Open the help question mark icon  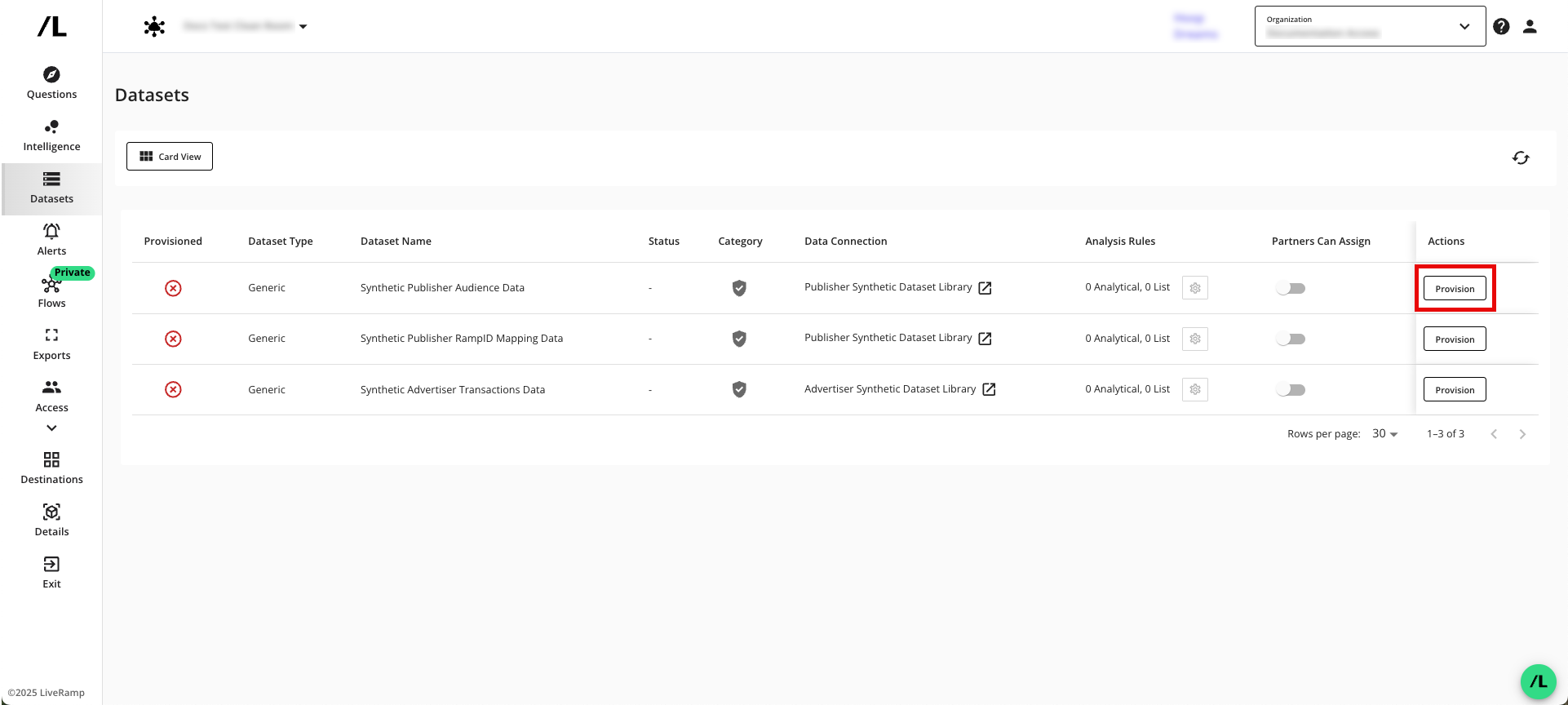coord(1501,26)
